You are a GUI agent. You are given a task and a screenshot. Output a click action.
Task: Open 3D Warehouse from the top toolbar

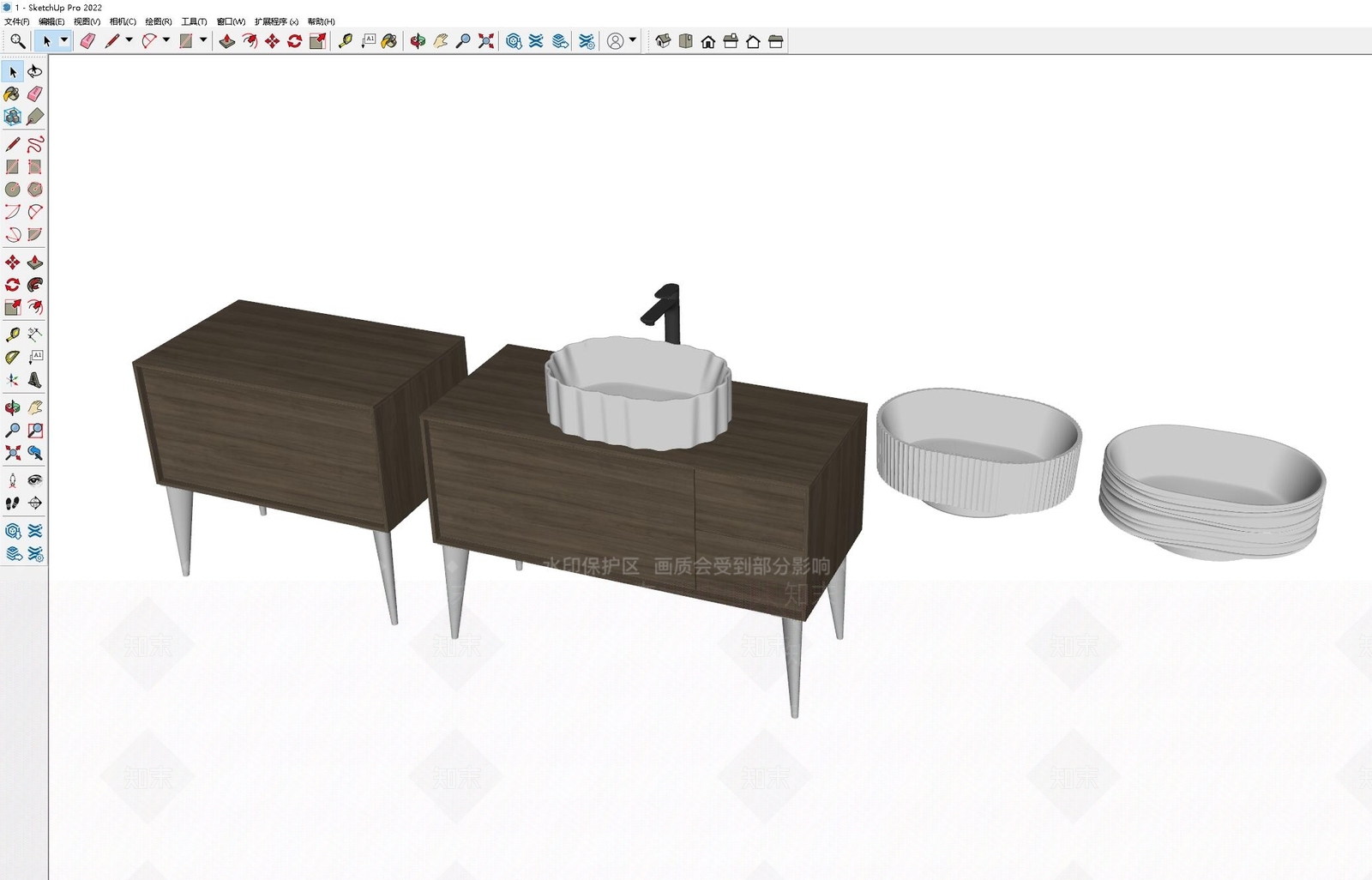514,41
